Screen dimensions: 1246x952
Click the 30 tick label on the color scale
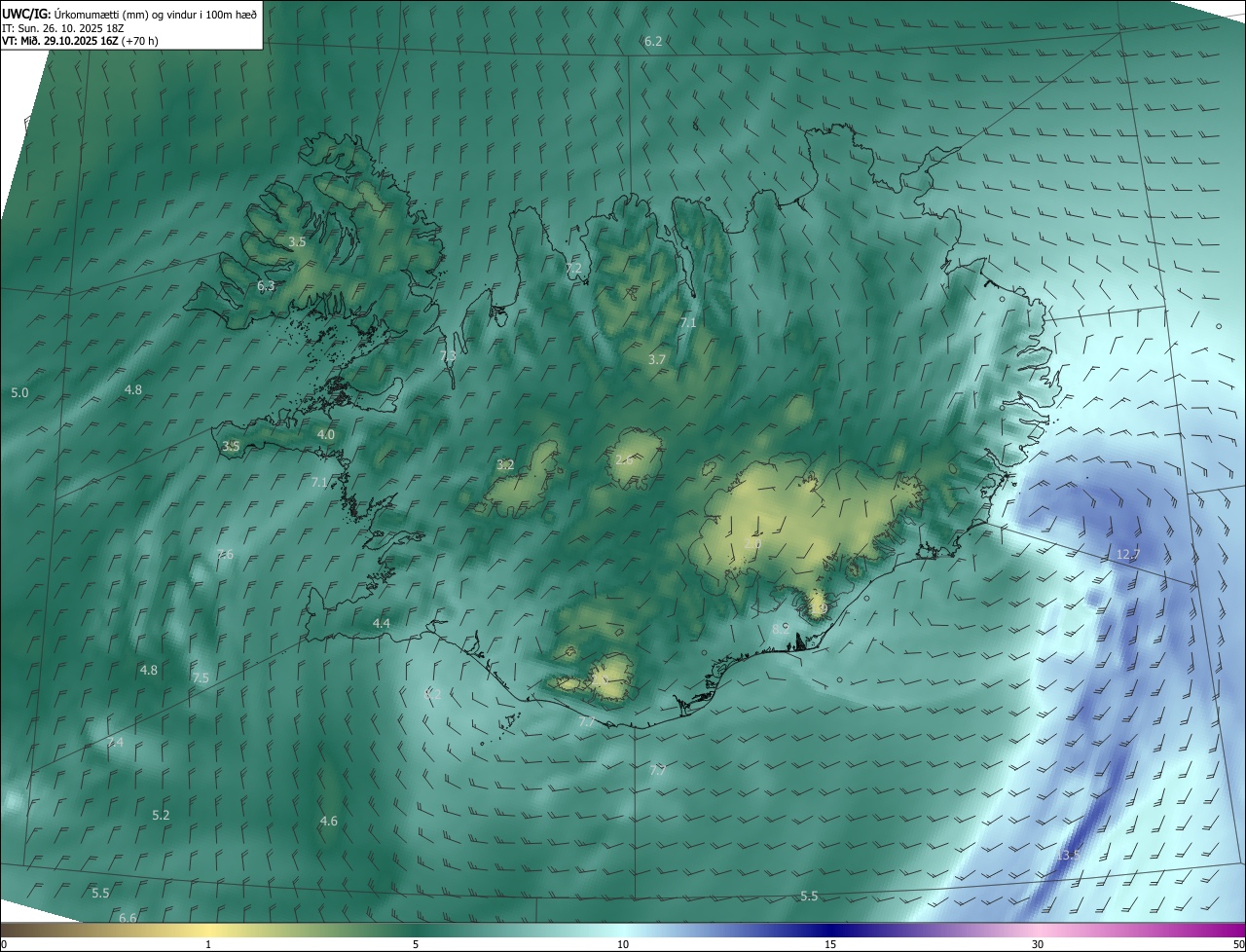pyautogui.click(x=1038, y=945)
